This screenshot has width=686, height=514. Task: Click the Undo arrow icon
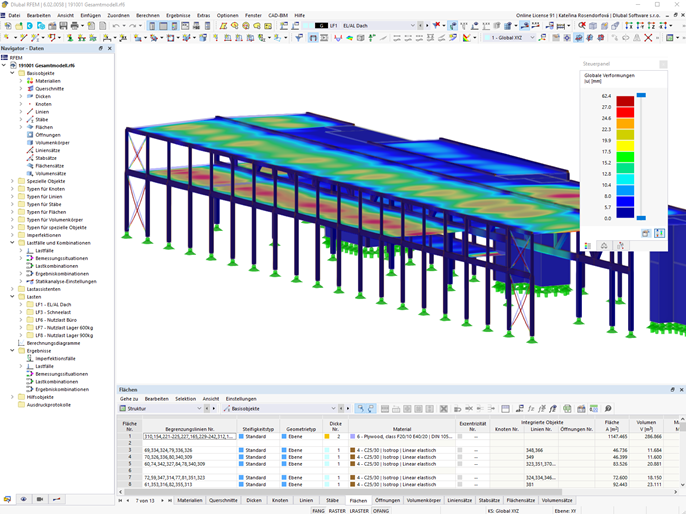pyautogui.click(x=116, y=26)
